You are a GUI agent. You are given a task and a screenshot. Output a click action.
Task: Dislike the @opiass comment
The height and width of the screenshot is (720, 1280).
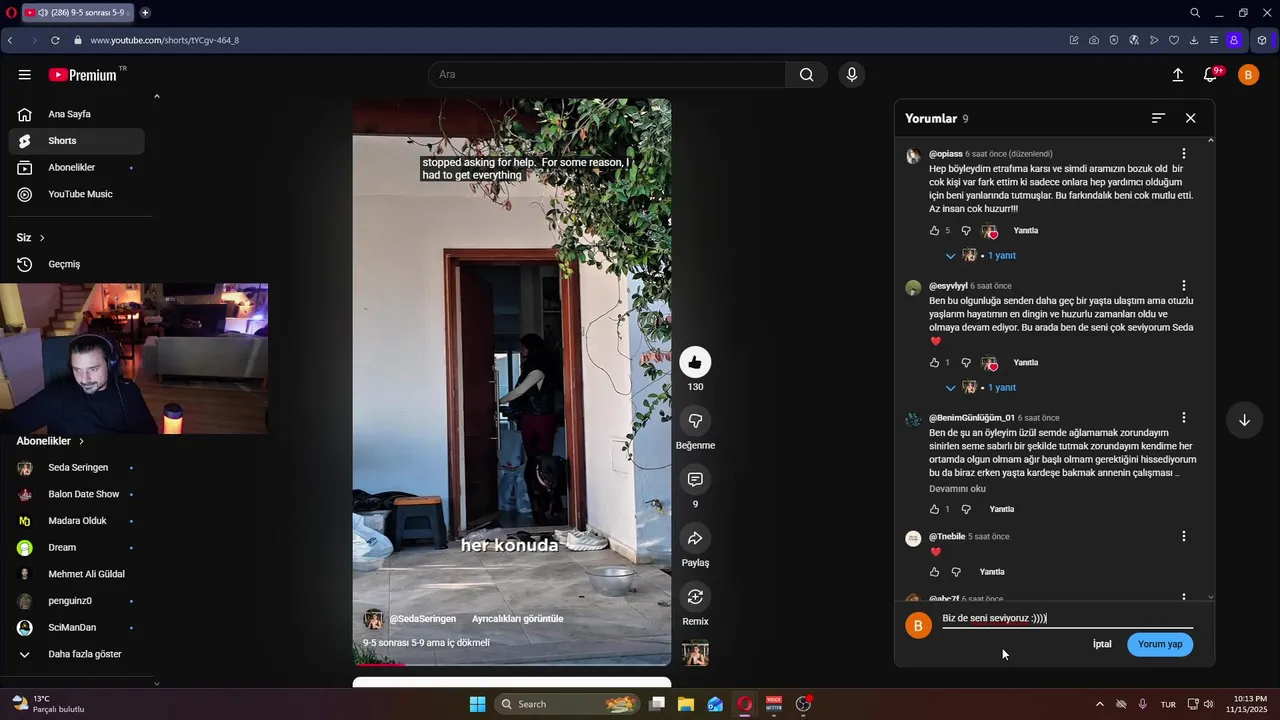point(966,231)
